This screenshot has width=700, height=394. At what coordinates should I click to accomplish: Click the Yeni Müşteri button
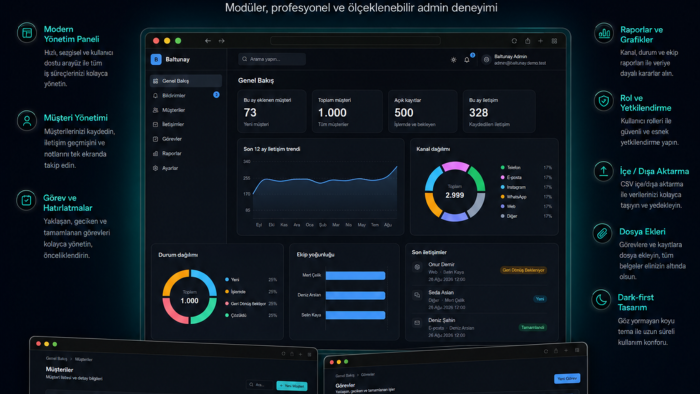pyautogui.click(x=292, y=386)
